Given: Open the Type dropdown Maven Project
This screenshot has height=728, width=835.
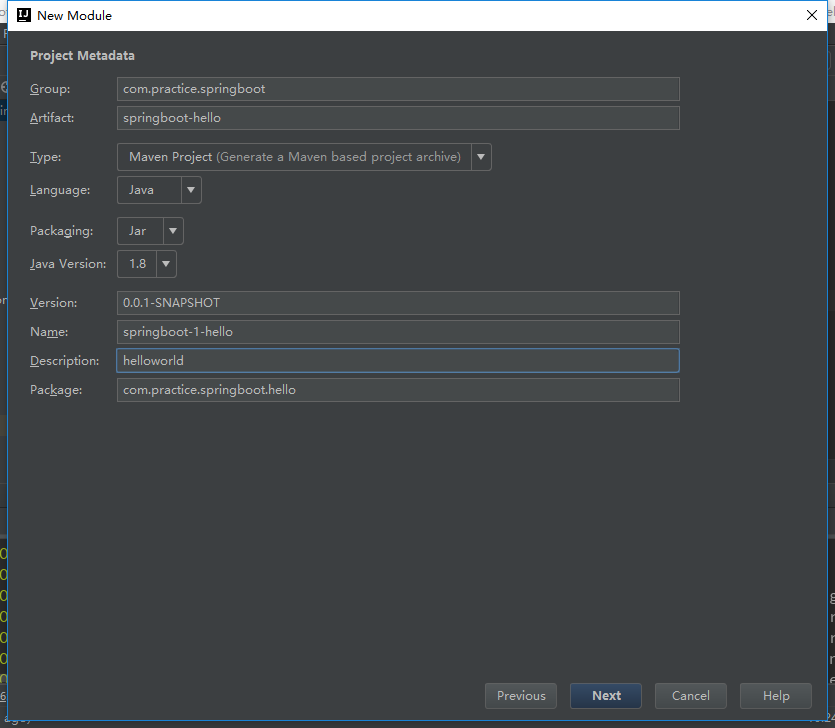Looking at the screenshot, I should coord(304,157).
